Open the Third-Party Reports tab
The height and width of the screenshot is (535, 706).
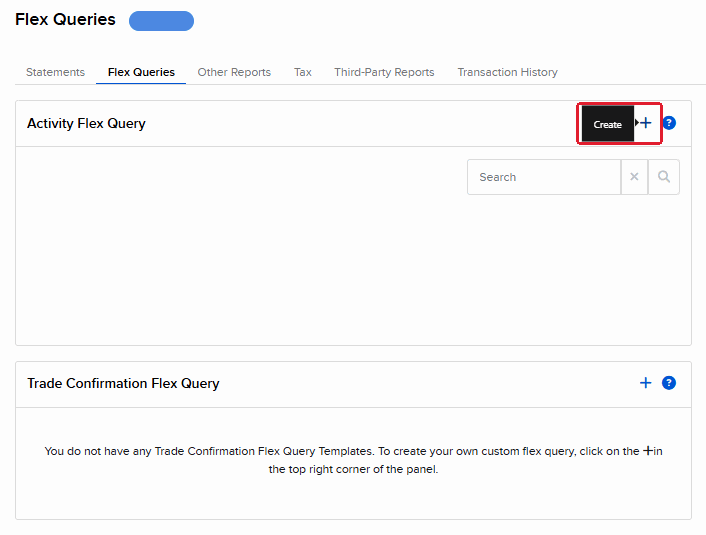384,72
